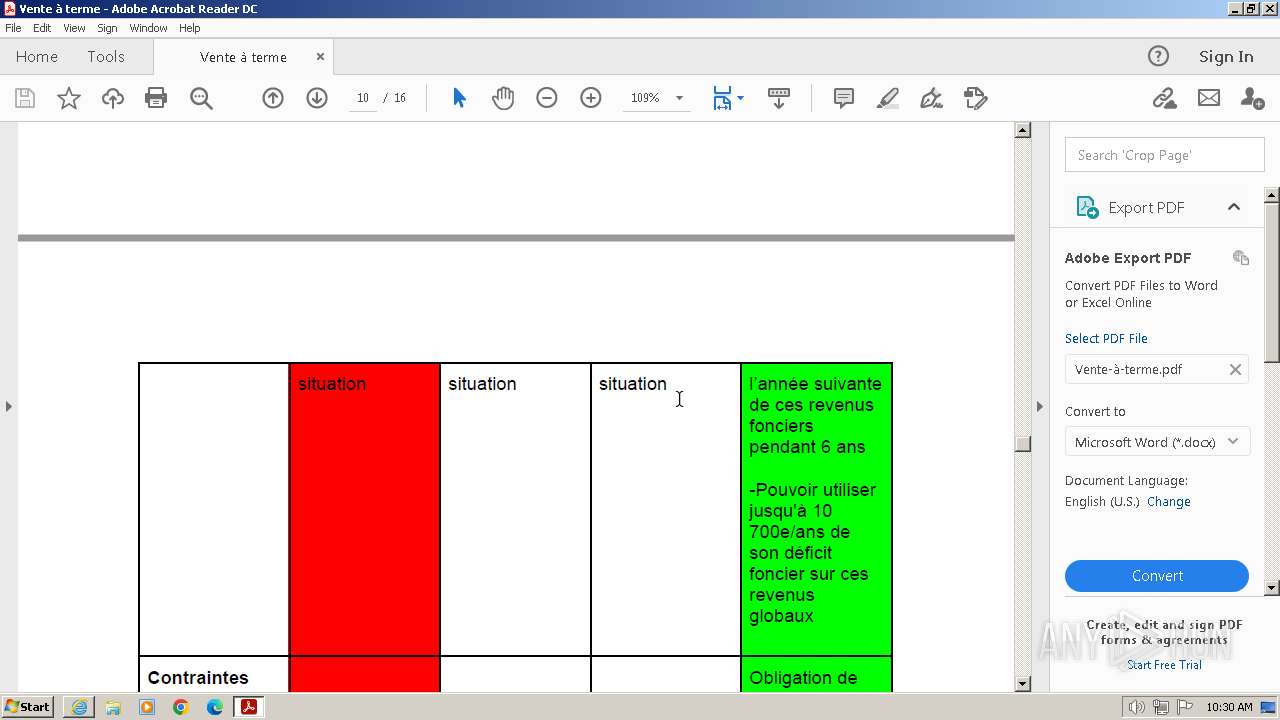The width and height of the screenshot is (1280, 720).
Task: Click Sign In
Action: tap(1226, 57)
